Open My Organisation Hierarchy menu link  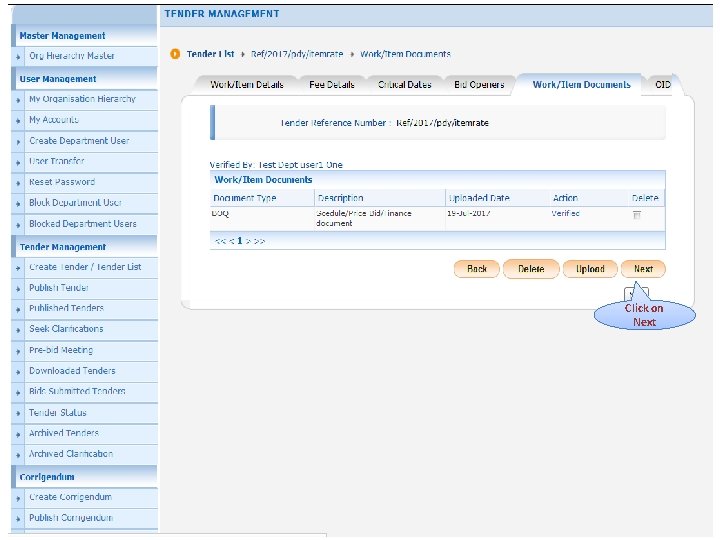click(x=82, y=99)
